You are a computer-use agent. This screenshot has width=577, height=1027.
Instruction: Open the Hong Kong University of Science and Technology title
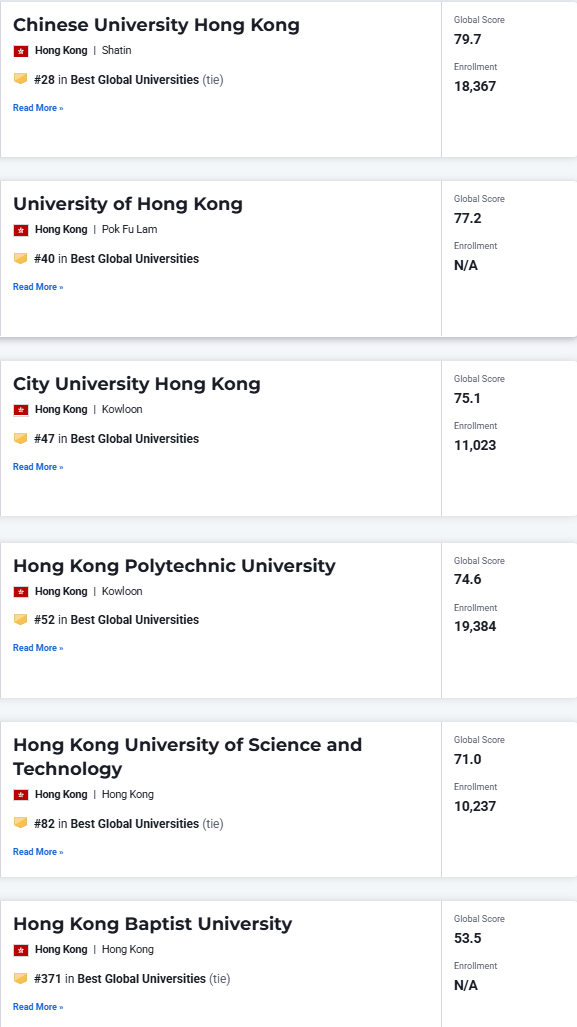pos(187,756)
